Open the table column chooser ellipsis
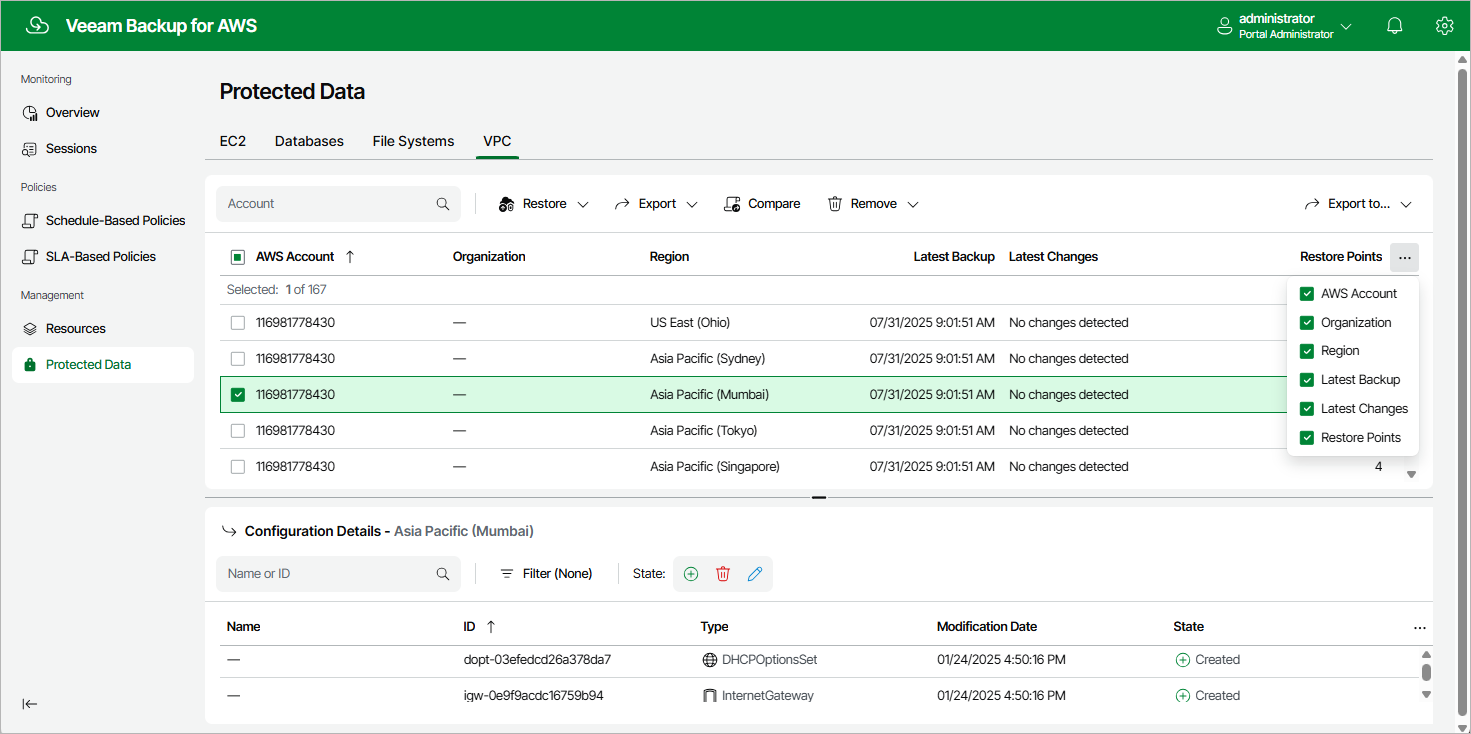 (x=1405, y=258)
